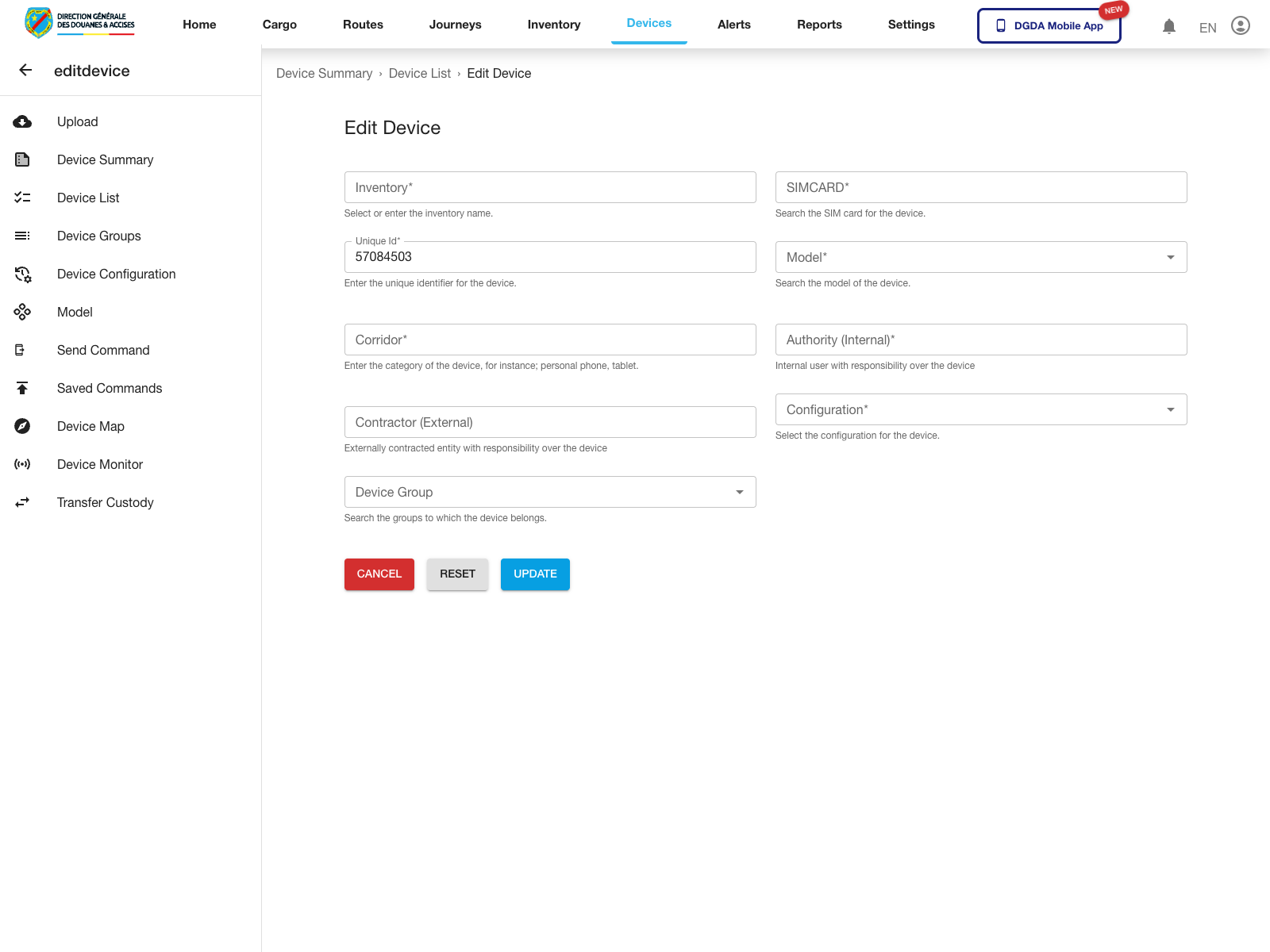
Task: Click the CANCEL button
Action: [379, 574]
